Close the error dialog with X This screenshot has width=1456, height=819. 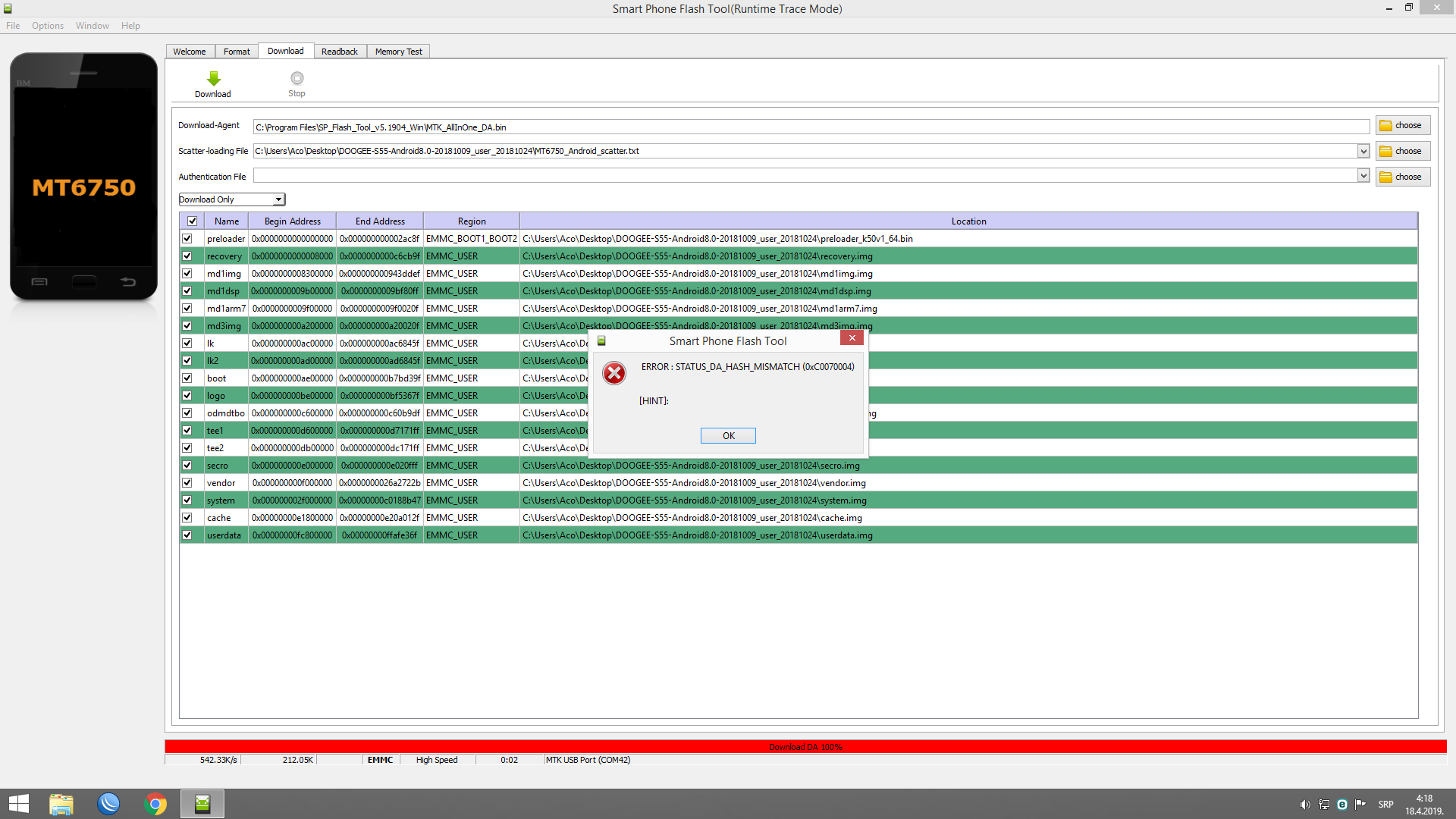click(x=852, y=338)
